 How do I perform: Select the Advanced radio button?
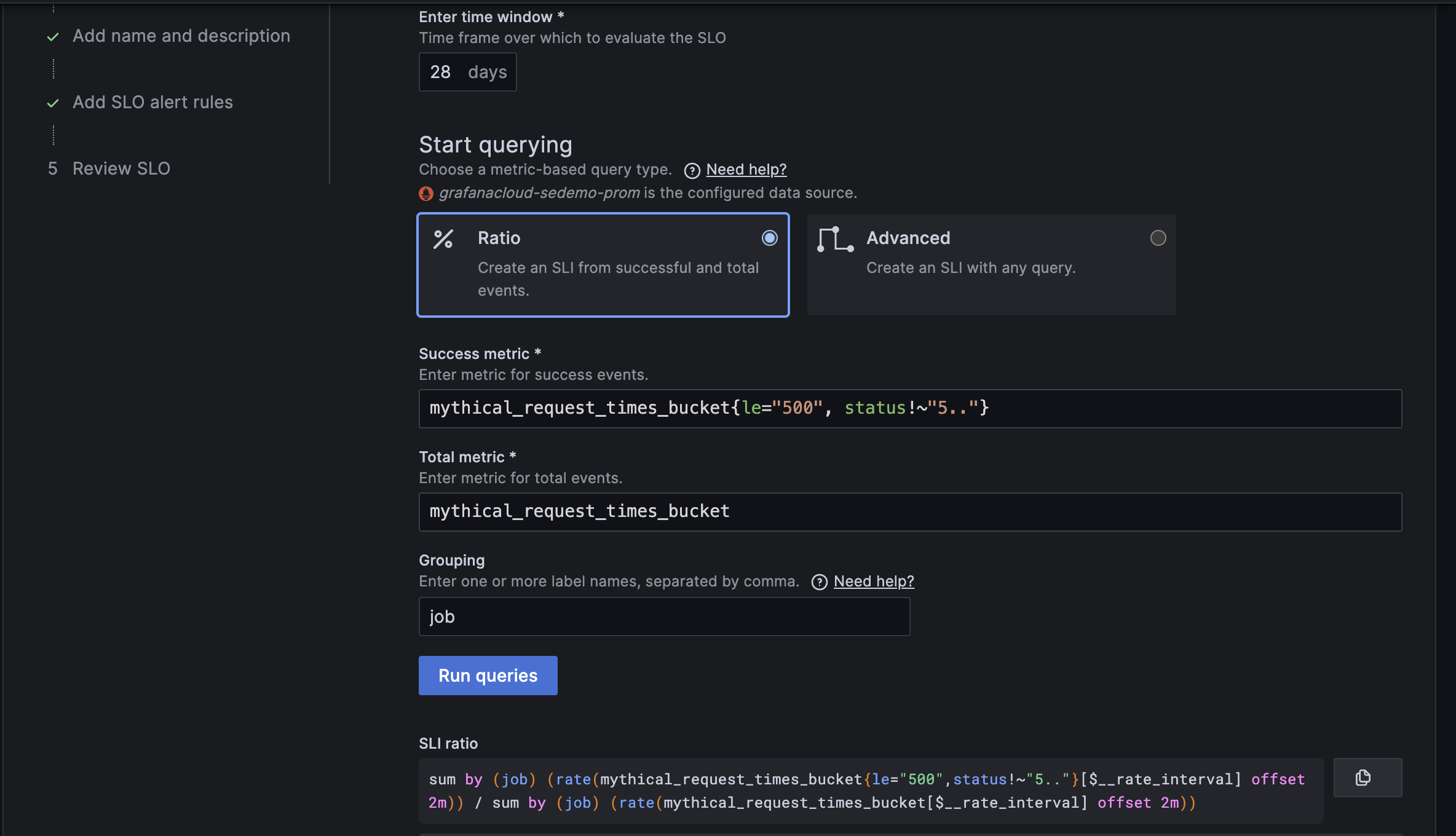(1158, 238)
